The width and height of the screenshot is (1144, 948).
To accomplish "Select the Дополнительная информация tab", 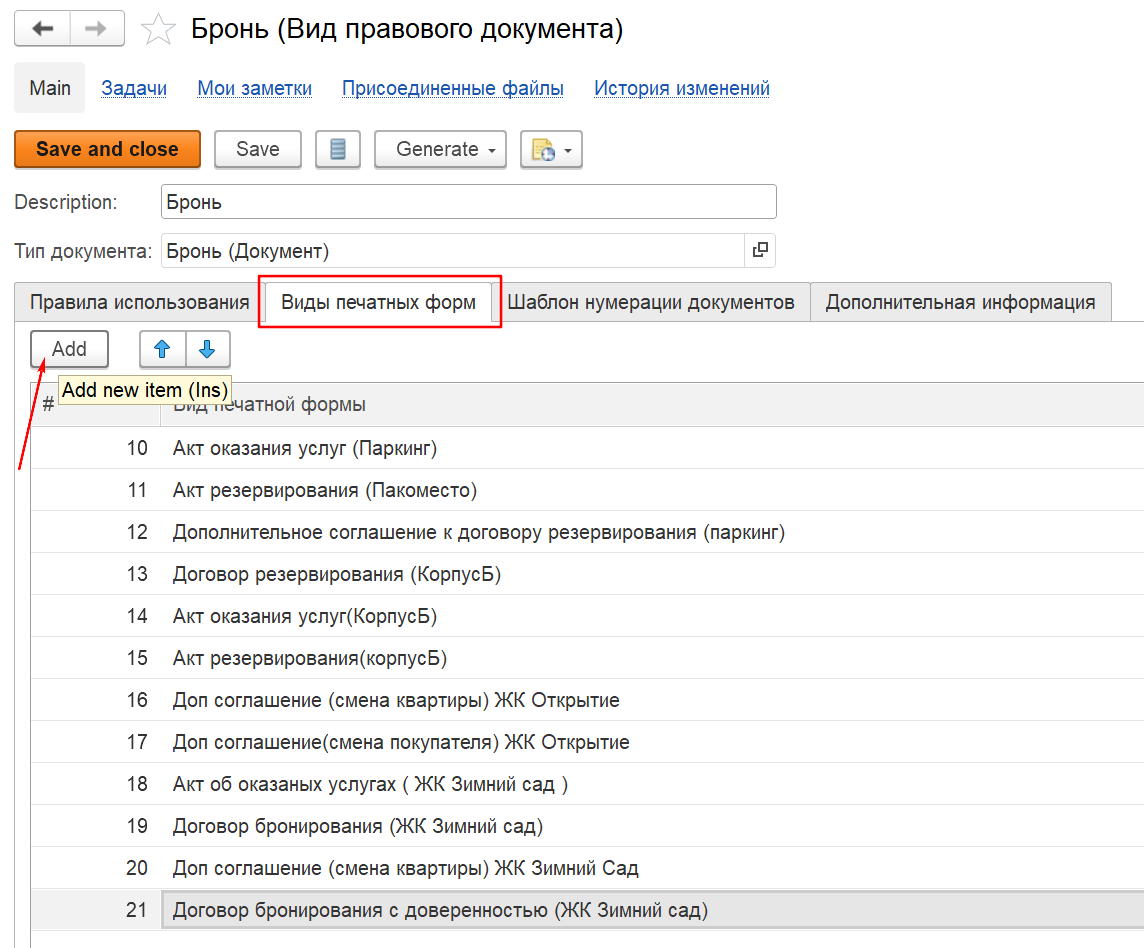I will [960, 302].
